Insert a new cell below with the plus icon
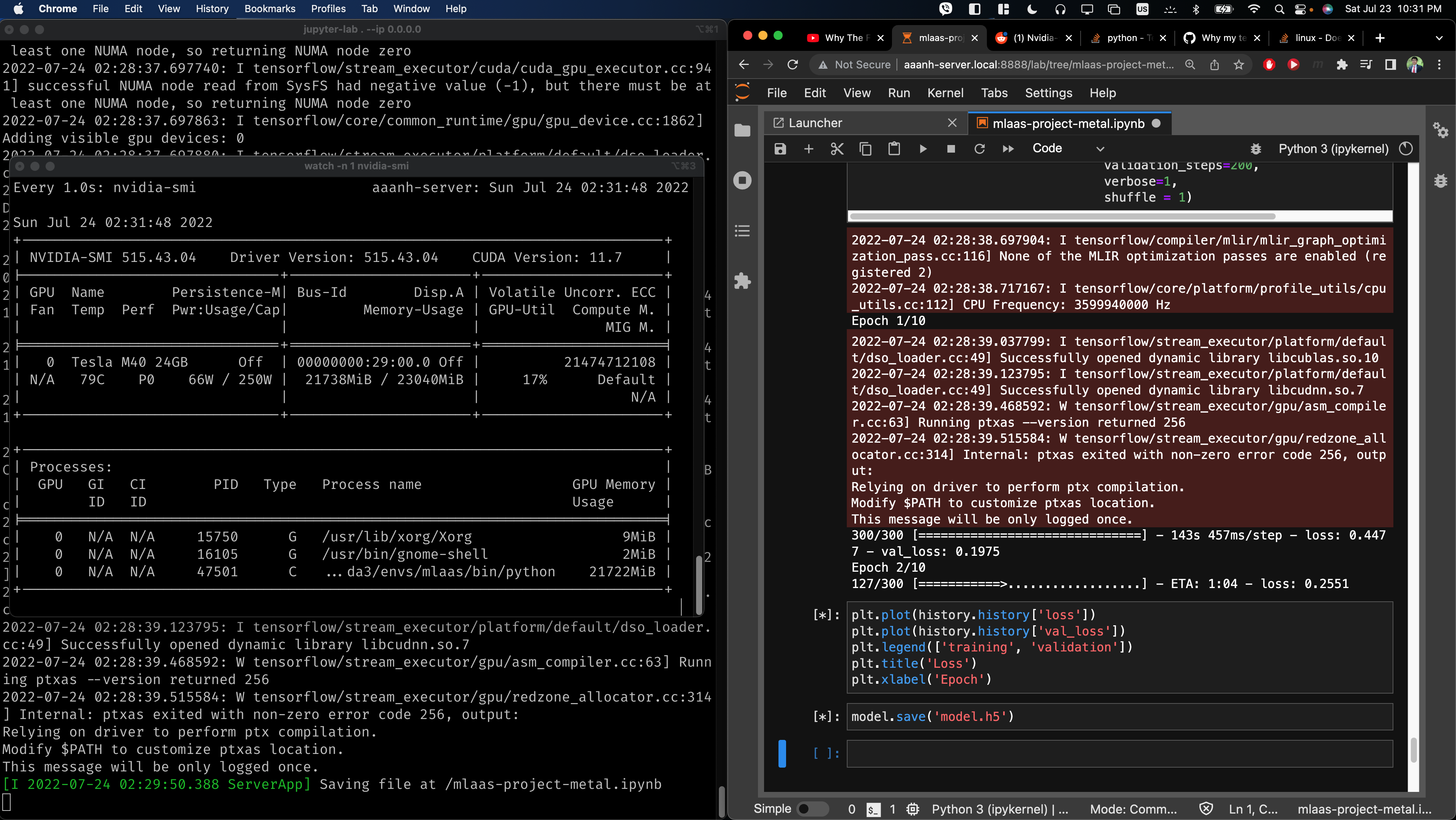Screen dimensions: 1456x820 click(808, 149)
